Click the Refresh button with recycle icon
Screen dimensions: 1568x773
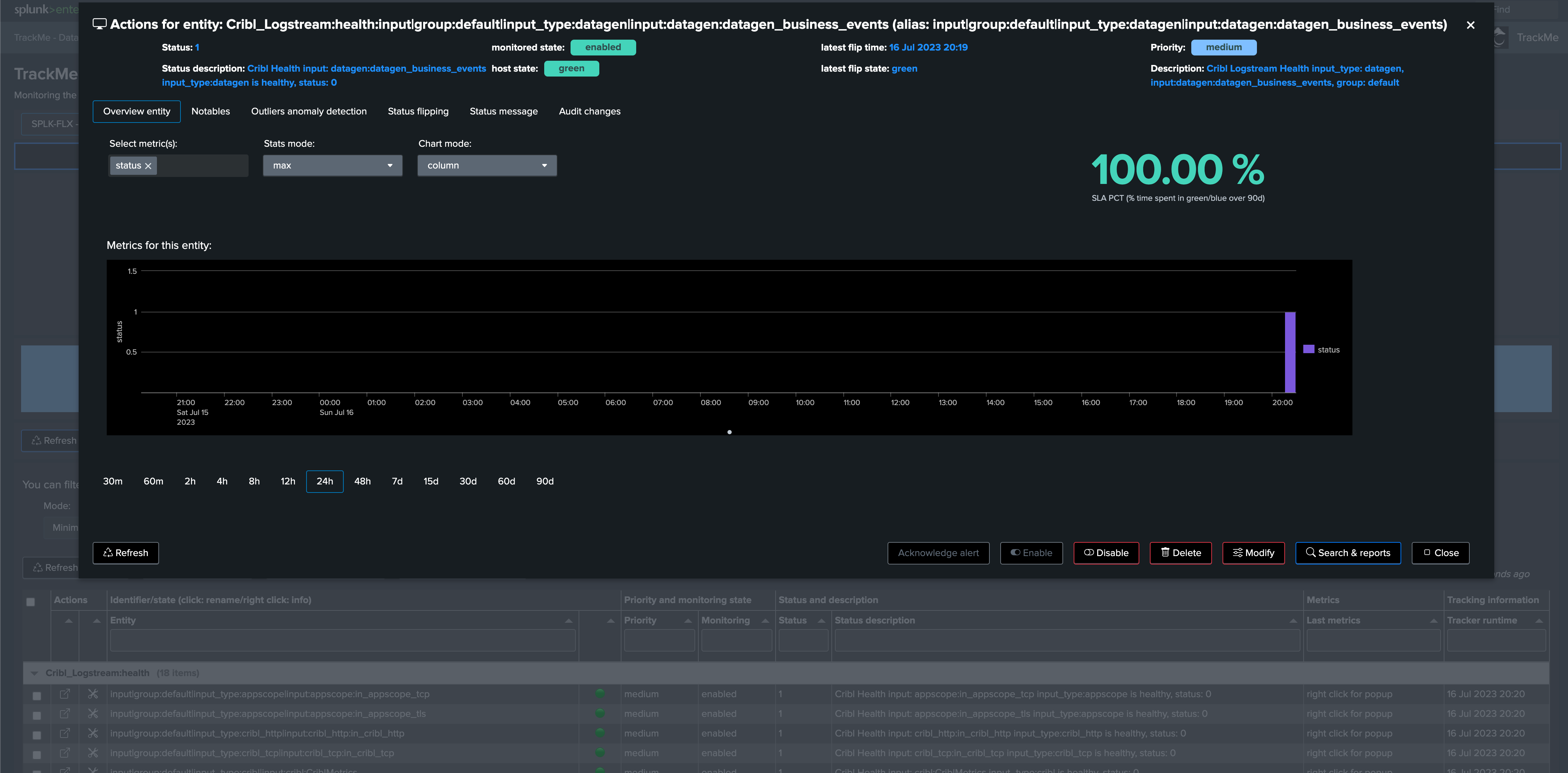click(x=125, y=553)
